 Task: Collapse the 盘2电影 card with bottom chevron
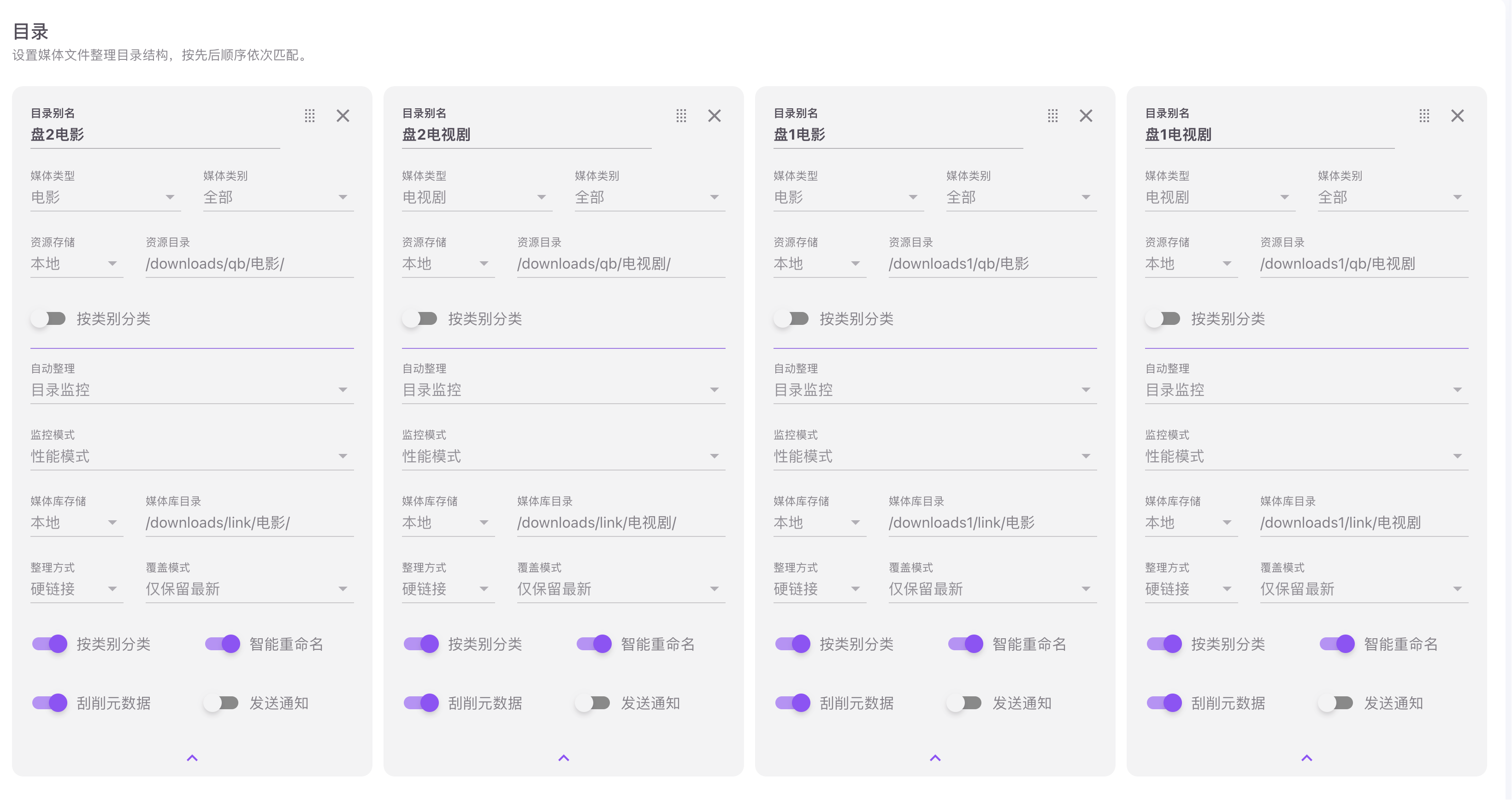click(x=192, y=758)
